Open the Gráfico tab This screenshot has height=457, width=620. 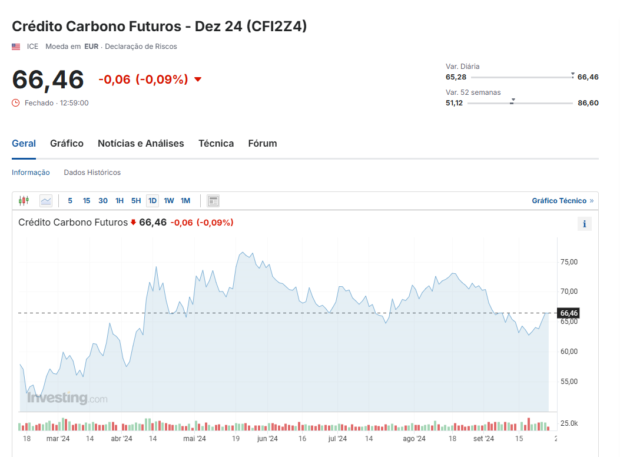pyautogui.click(x=67, y=144)
